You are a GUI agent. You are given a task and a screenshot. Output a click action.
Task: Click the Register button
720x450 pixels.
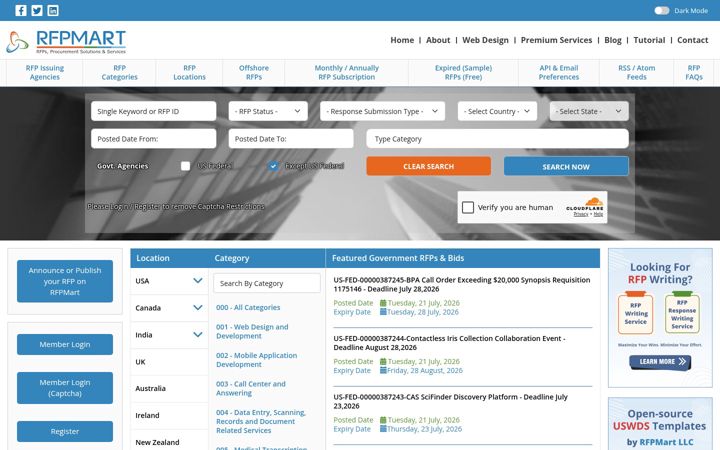click(x=65, y=432)
